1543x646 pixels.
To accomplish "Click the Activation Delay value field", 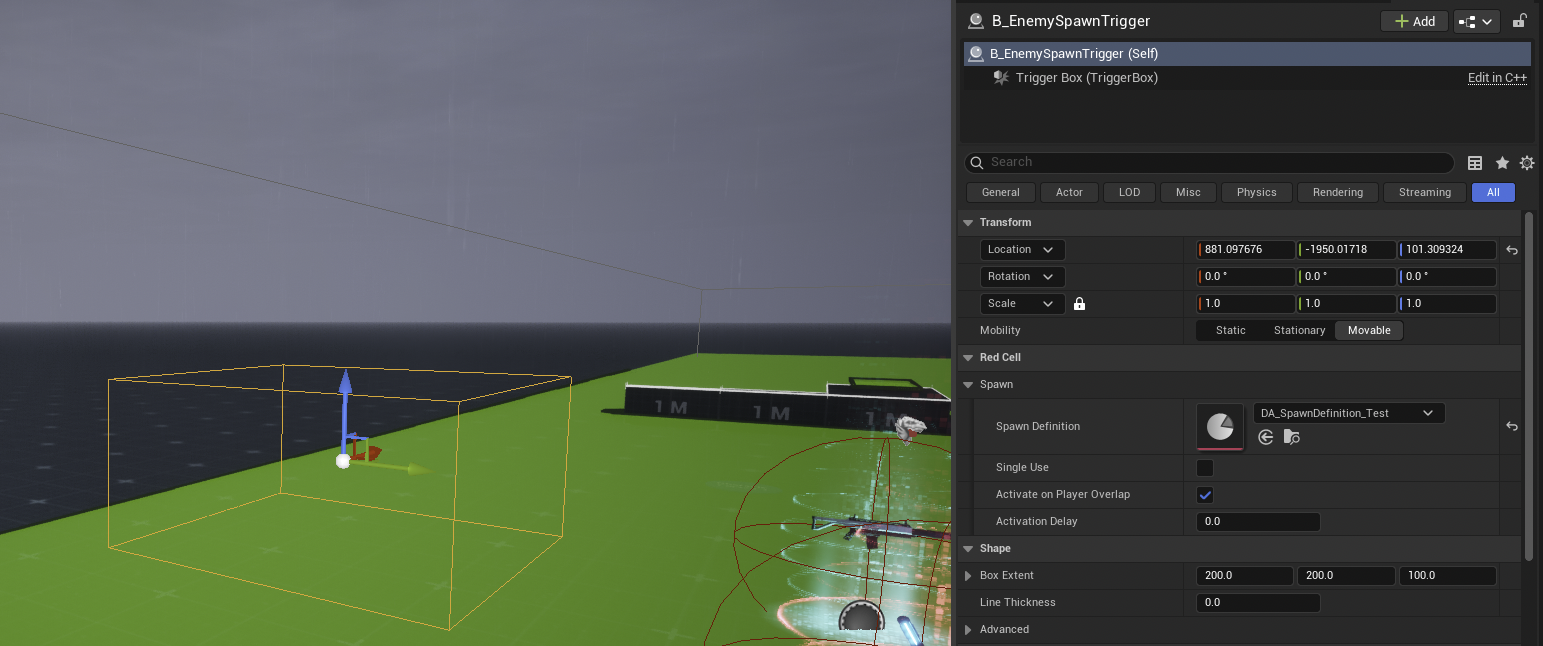I will 1258,521.
